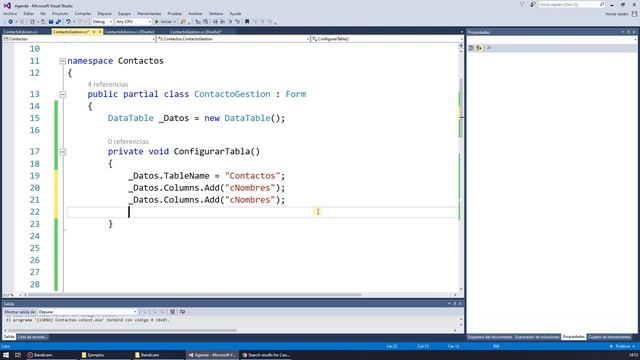Open the Ventana menu
The image size is (640, 360).
pyautogui.click(x=216, y=13)
